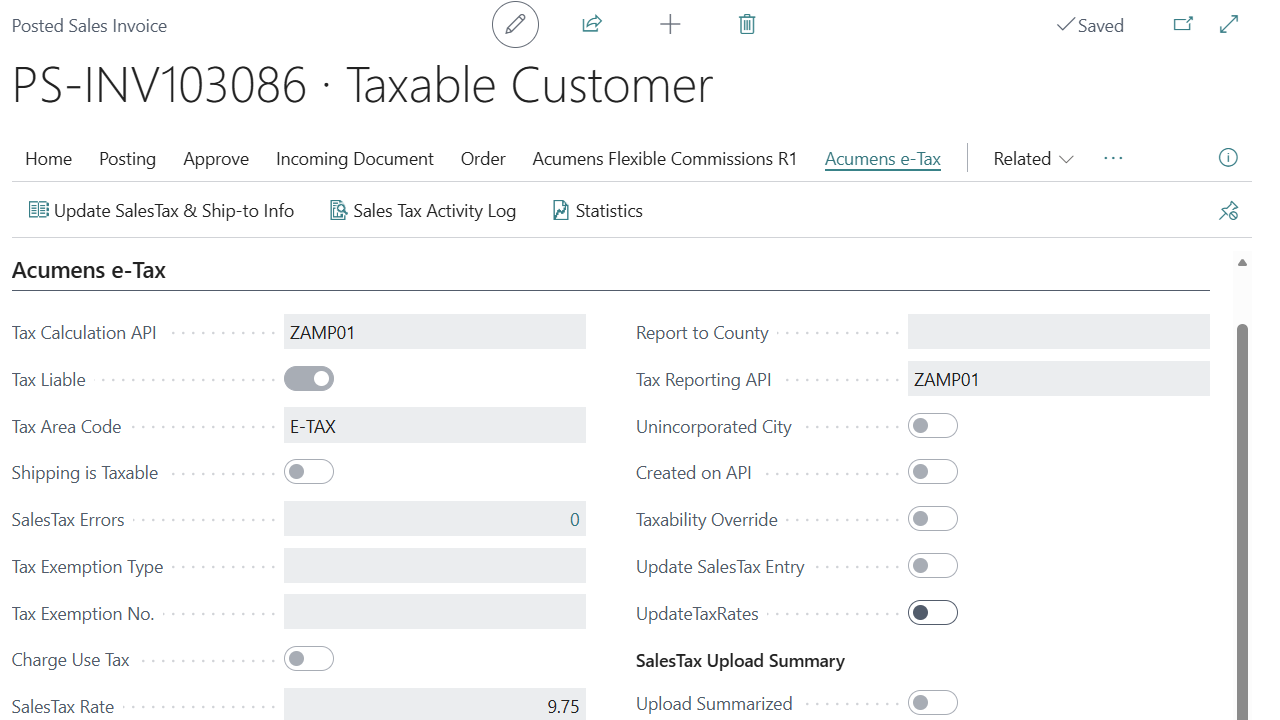Collapse the Acumens e-Tax section heading
The height and width of the screenshot is (720, 1280).
pos(89,270)
